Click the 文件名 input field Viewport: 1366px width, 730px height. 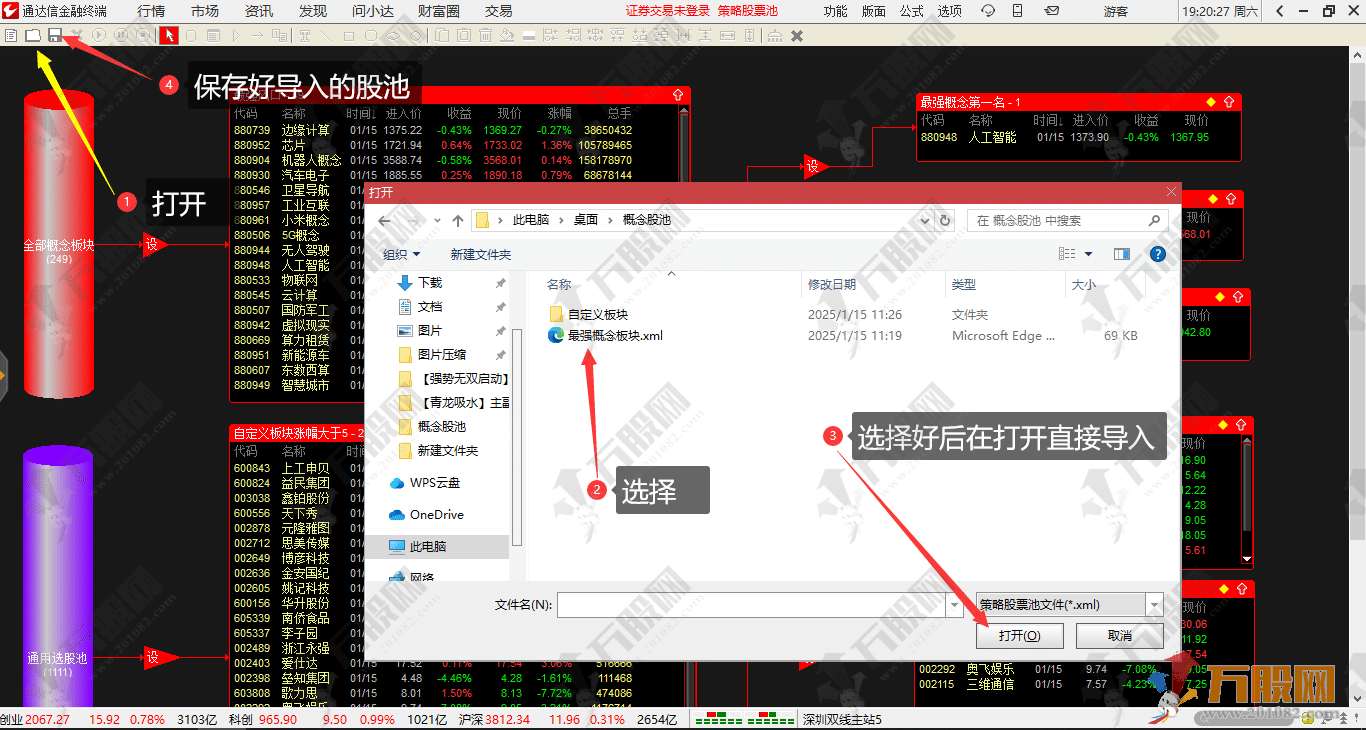(x=750, y=604)
